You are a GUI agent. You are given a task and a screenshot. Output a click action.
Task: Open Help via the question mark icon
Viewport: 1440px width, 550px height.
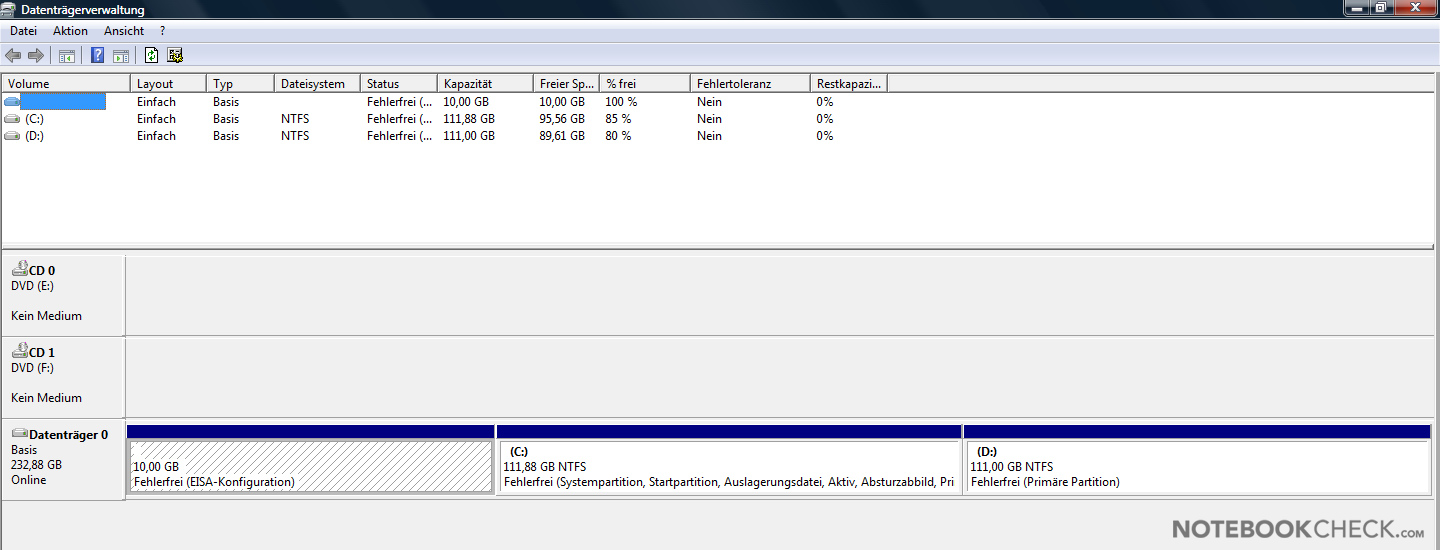tap(98, 56)
